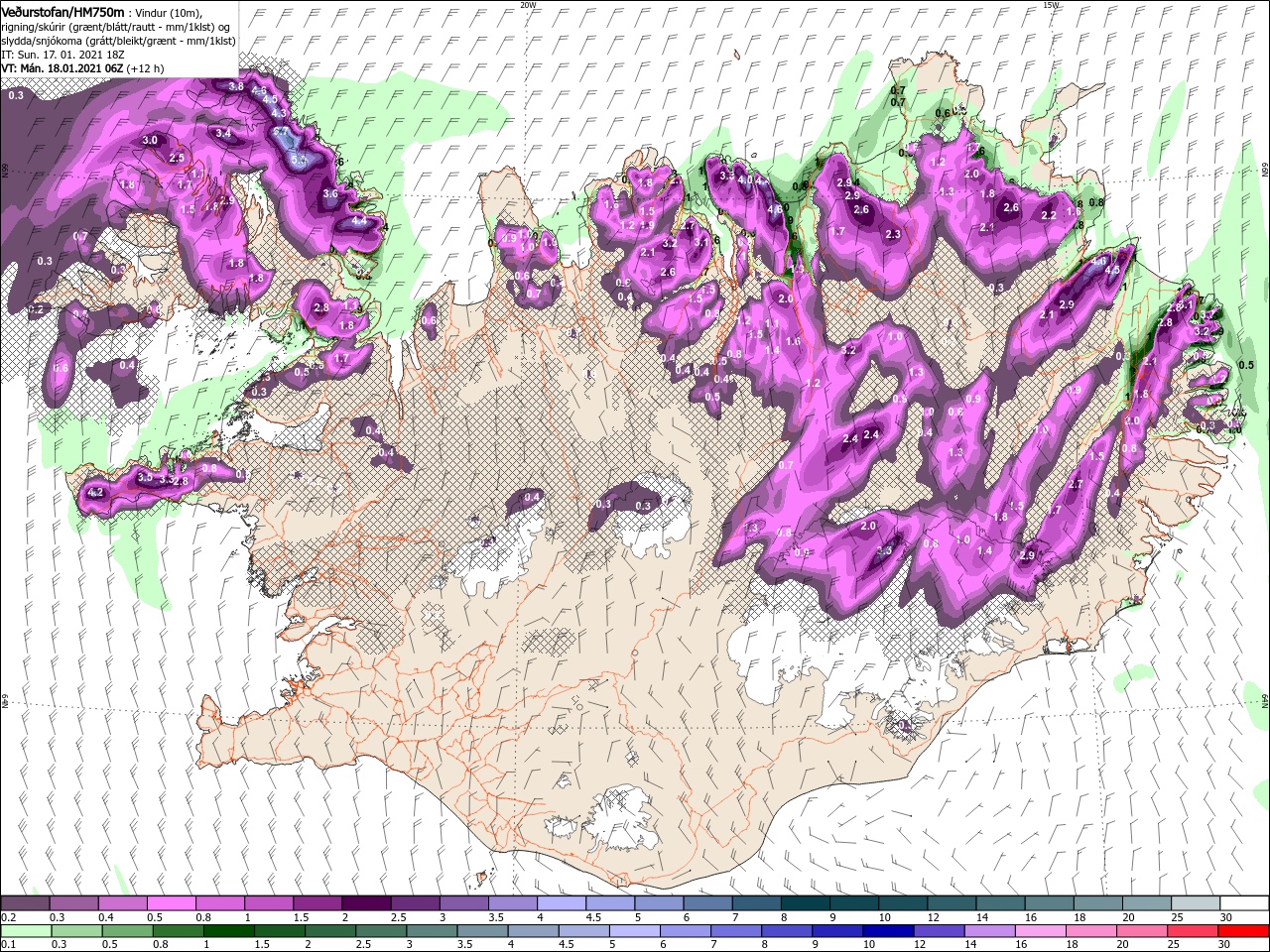Click the 'slydda/snjókoma' snow legend description line
1270x952 pixels.
117,40
